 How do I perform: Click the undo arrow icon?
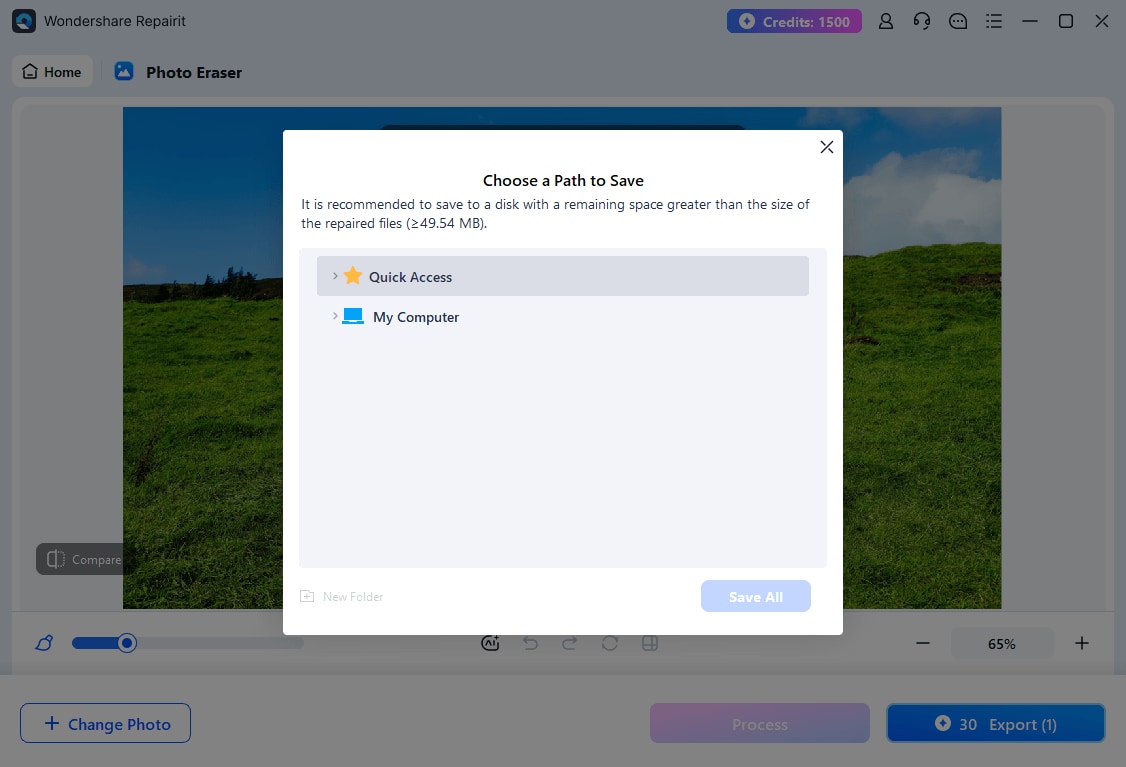(531, 643)
